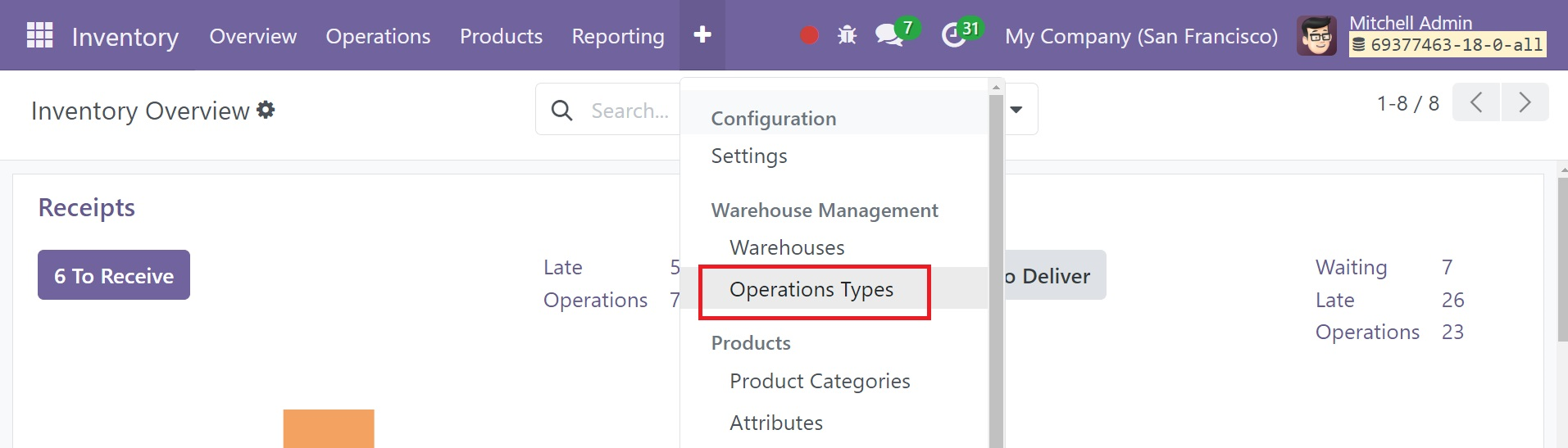Expand the search options dropdown arrow

click(x=1016, y=109)
